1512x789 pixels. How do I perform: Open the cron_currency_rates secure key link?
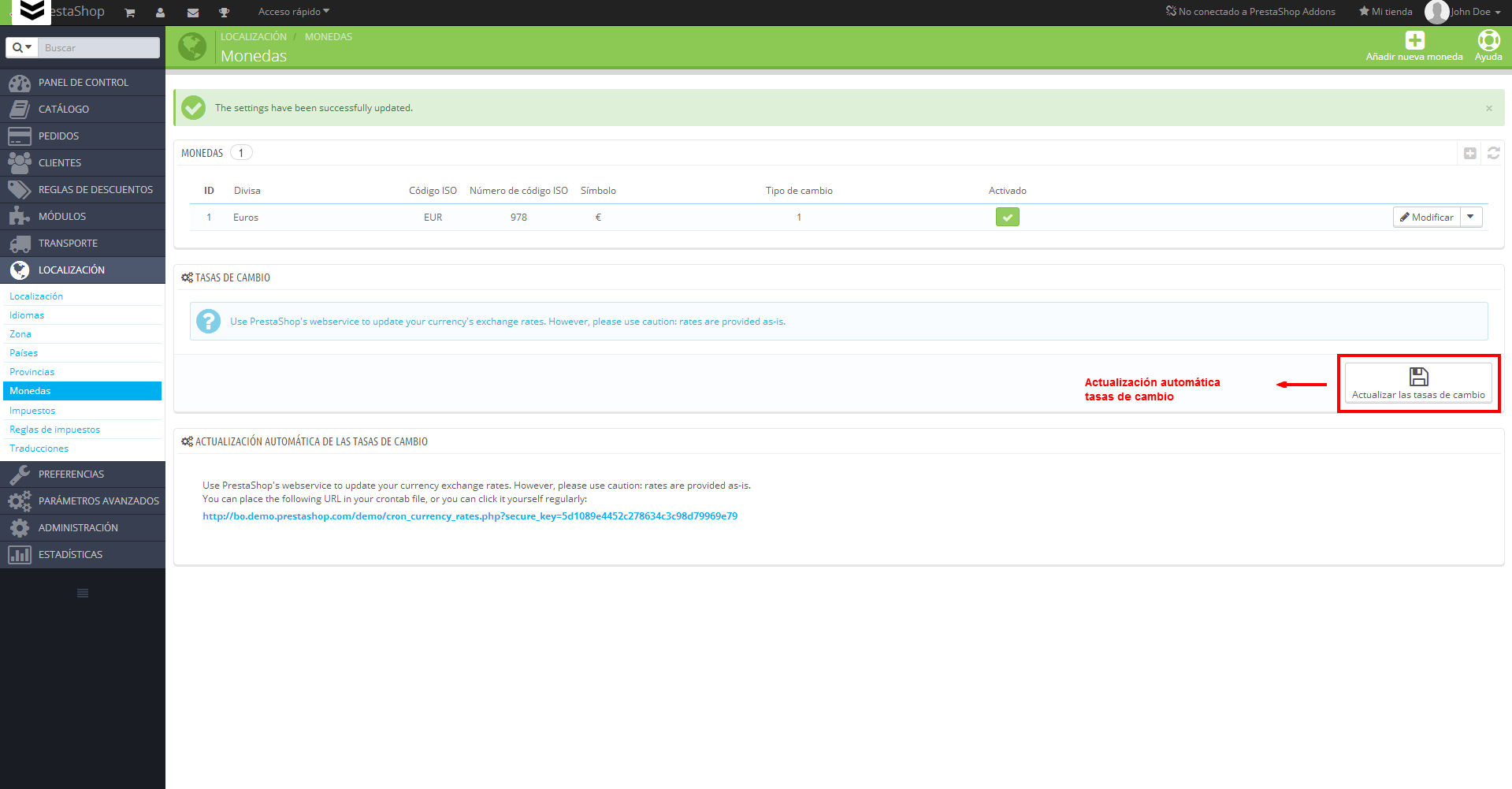(x=470, y=515)
